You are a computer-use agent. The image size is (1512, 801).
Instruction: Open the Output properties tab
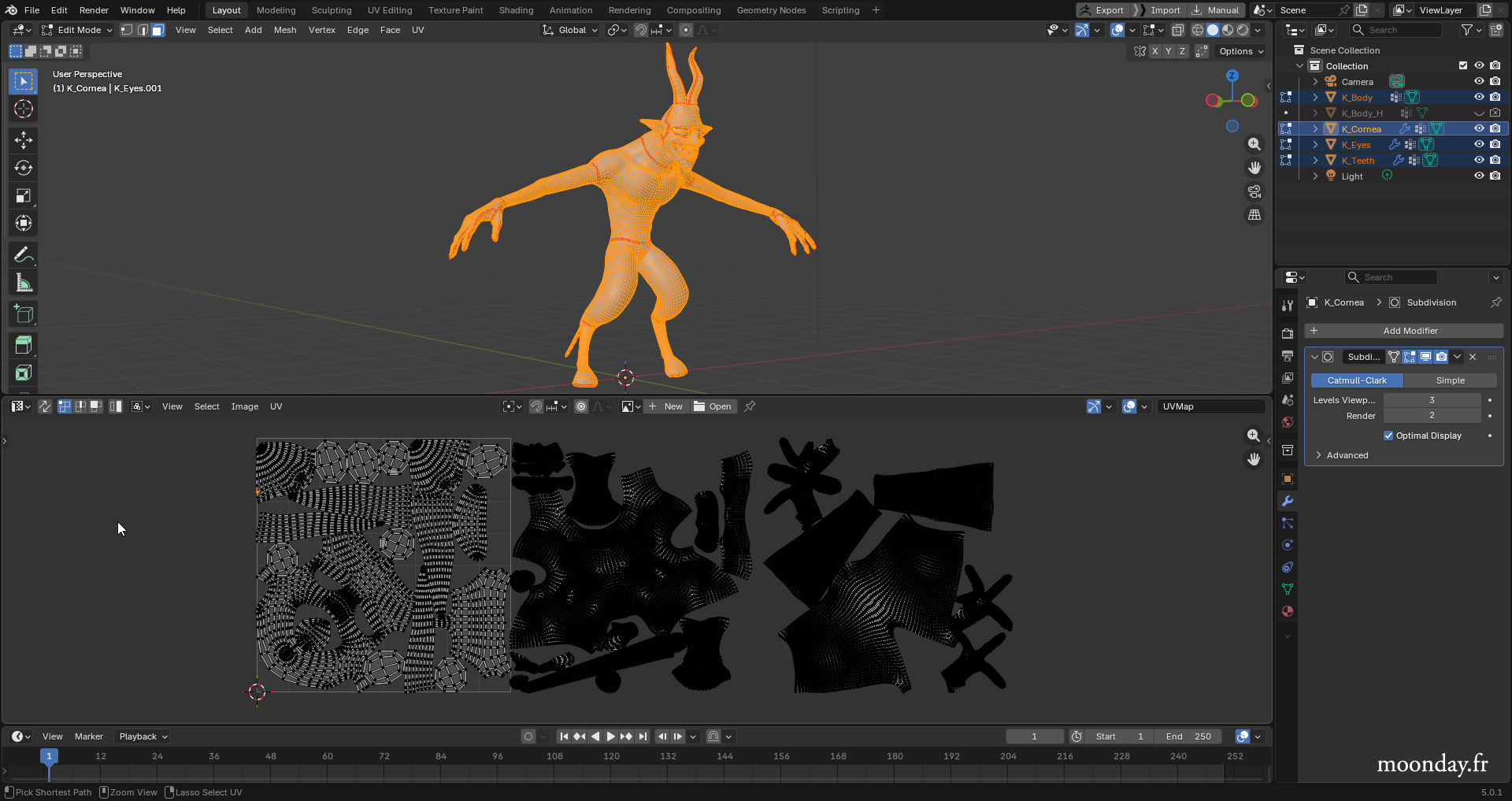click(x=1288, y=356)
